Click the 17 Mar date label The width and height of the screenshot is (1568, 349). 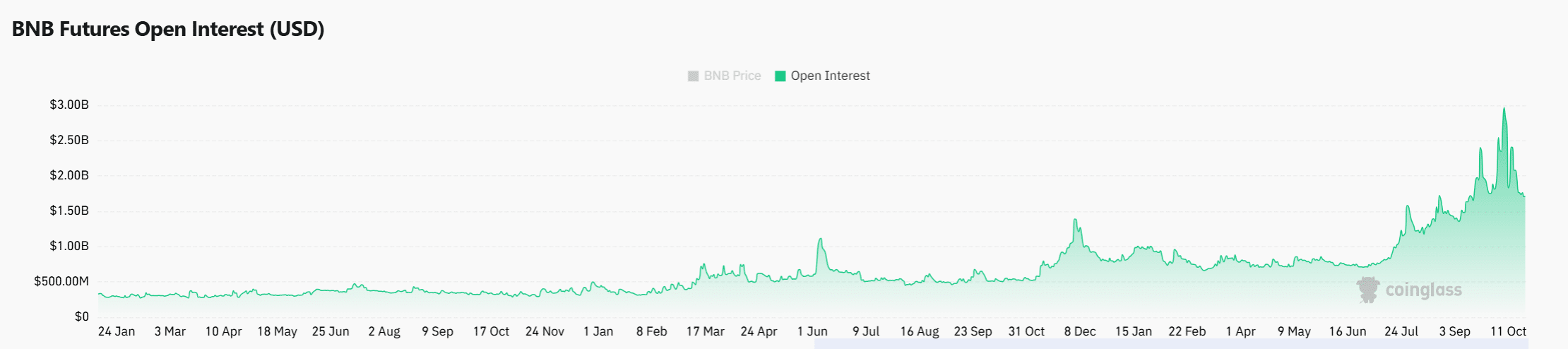pyautogui.click(x=705, y=331)
